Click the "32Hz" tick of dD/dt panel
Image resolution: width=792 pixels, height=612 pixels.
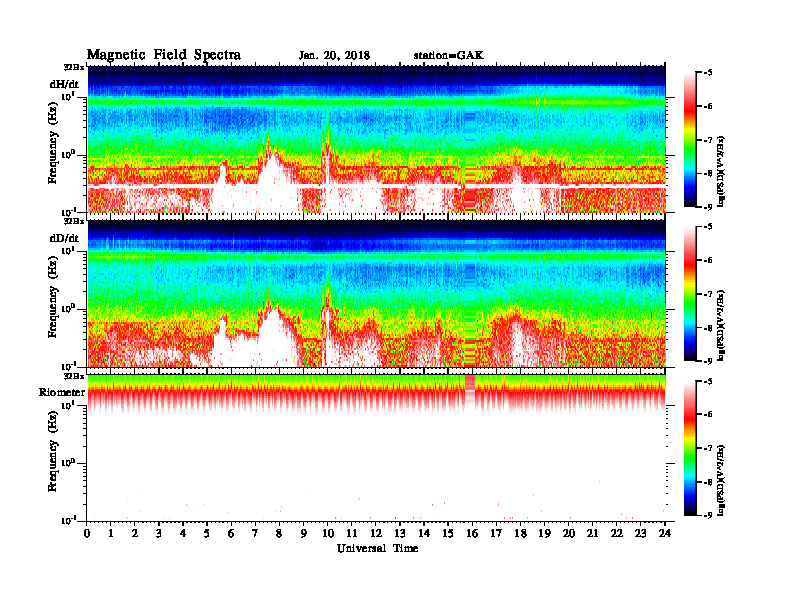click(74, 221)
